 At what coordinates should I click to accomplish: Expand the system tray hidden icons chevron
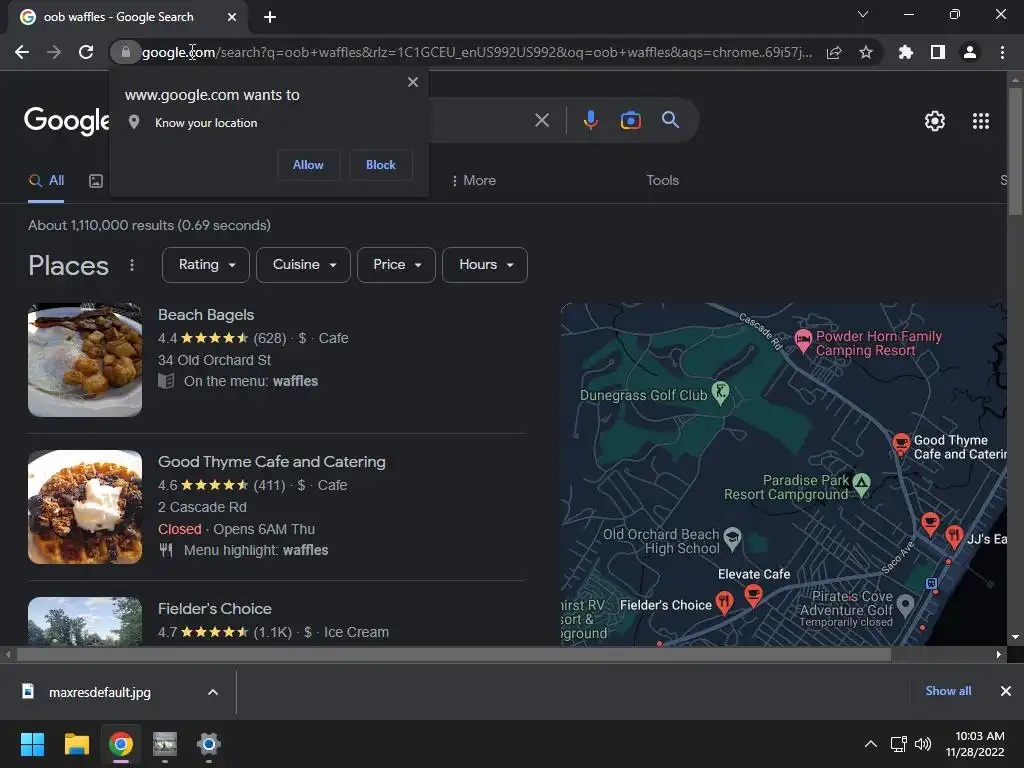[871, 744]
